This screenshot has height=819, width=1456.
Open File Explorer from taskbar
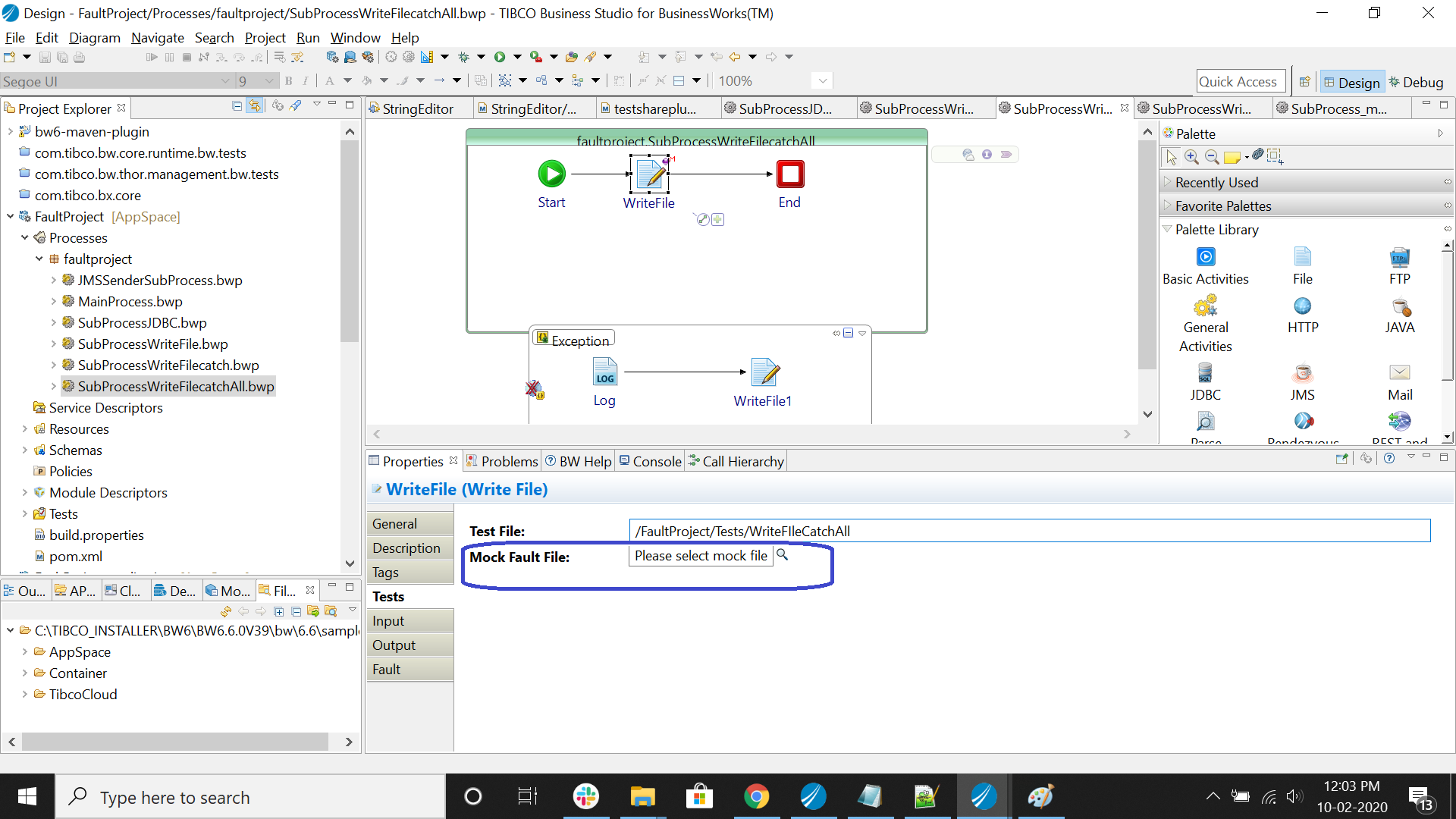coord(642,796)
